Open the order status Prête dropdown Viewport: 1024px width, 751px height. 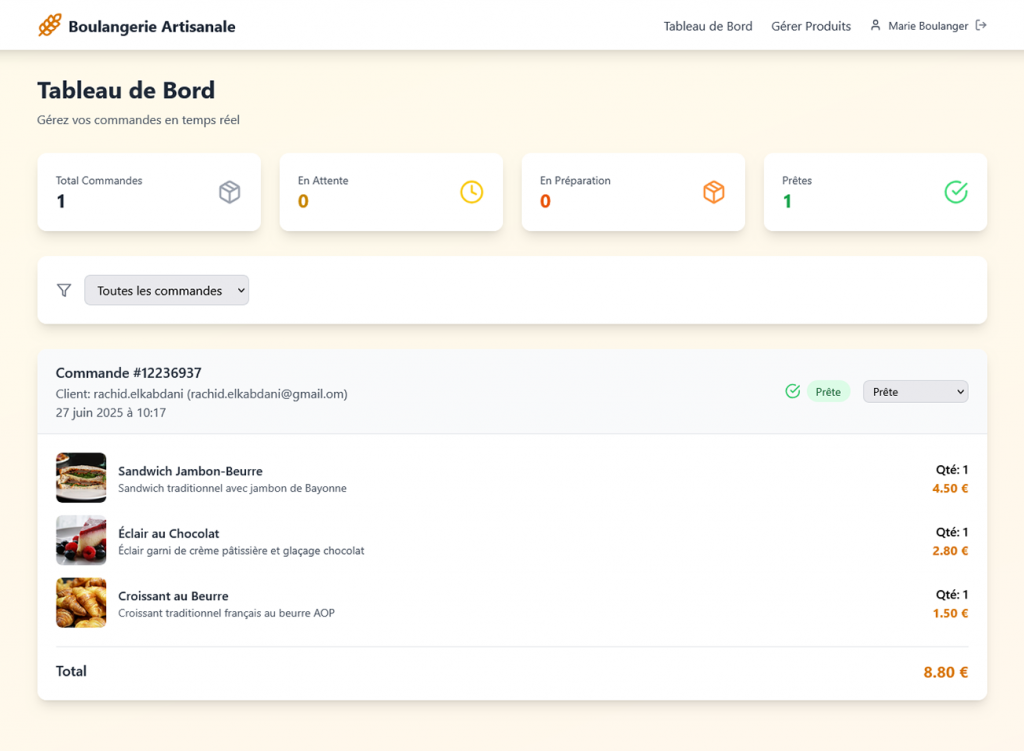915,392
